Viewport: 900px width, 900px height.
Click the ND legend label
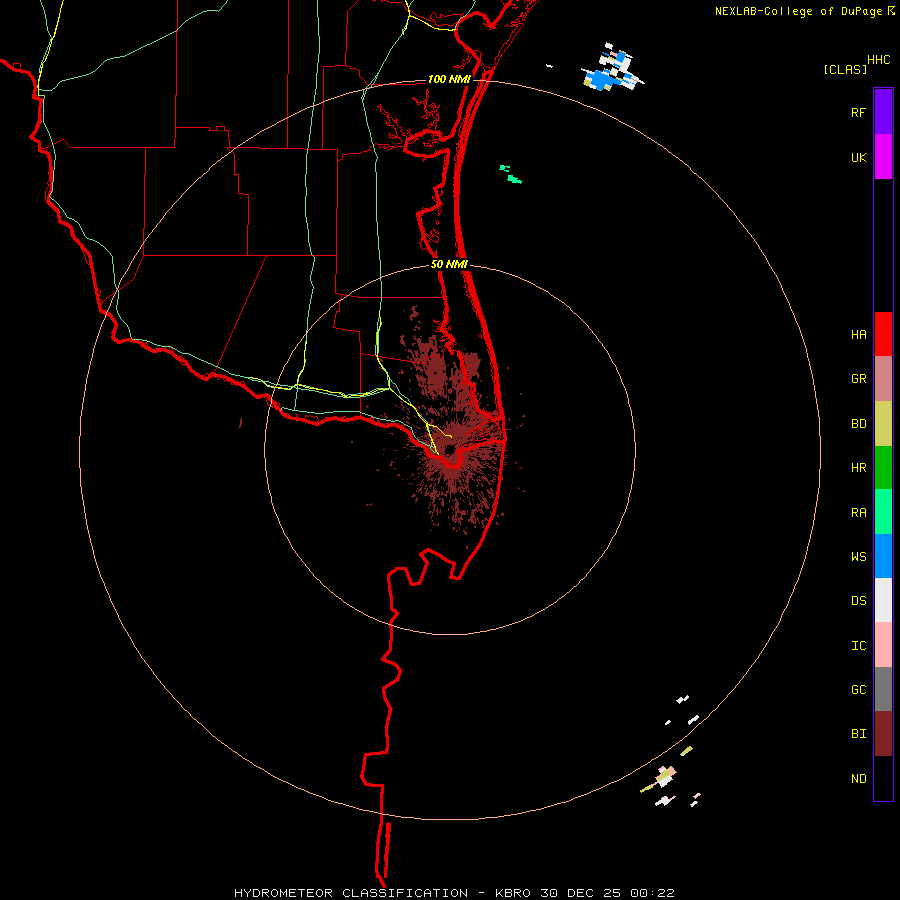[x=858, y=779]
